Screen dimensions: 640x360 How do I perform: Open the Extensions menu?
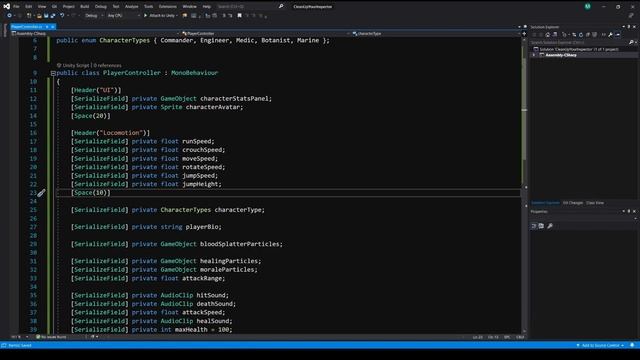[168, 7]
